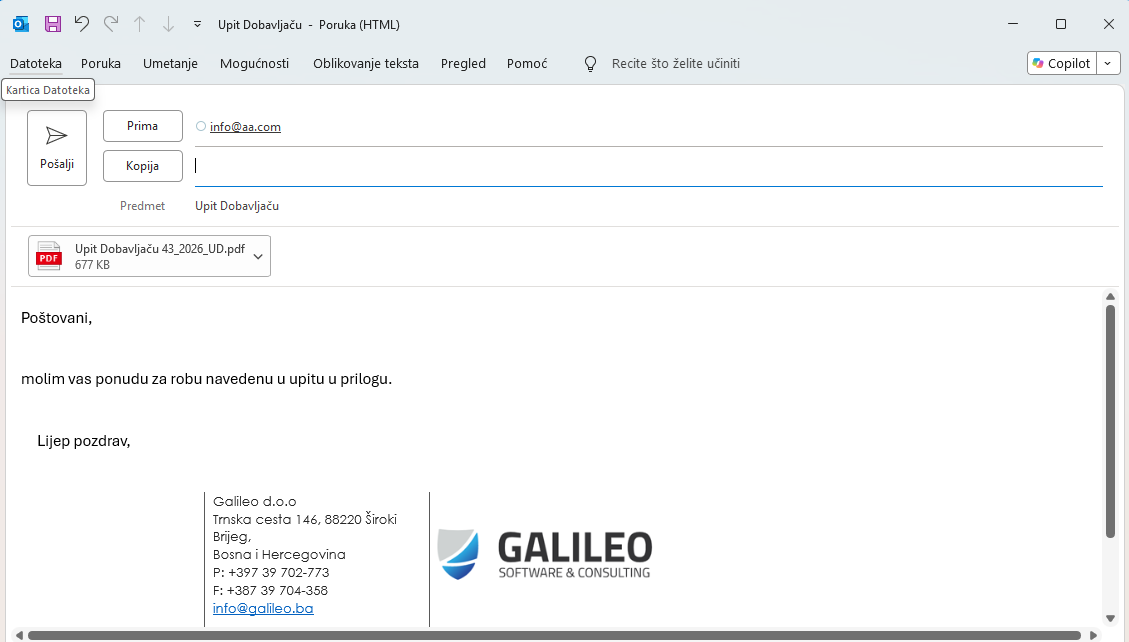Screen dimensions: 1129x642
Task: Click the Prima recipients button
Action: [x=143, y=126]
